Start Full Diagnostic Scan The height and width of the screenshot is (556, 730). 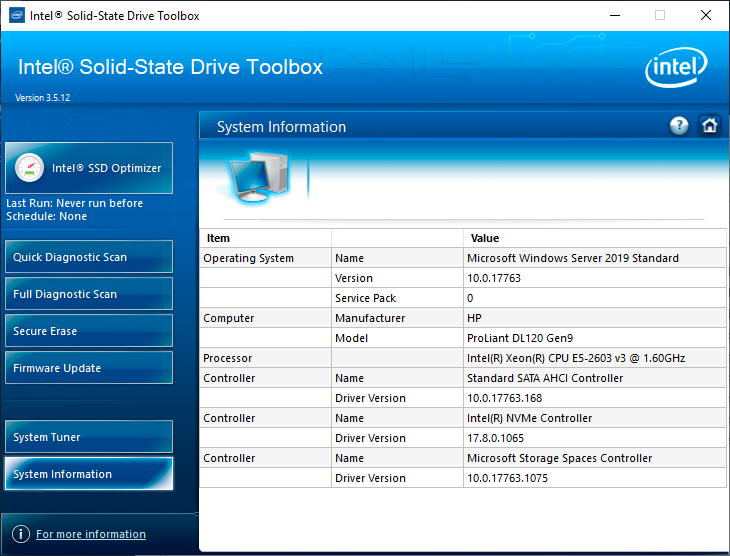point(88,294)
